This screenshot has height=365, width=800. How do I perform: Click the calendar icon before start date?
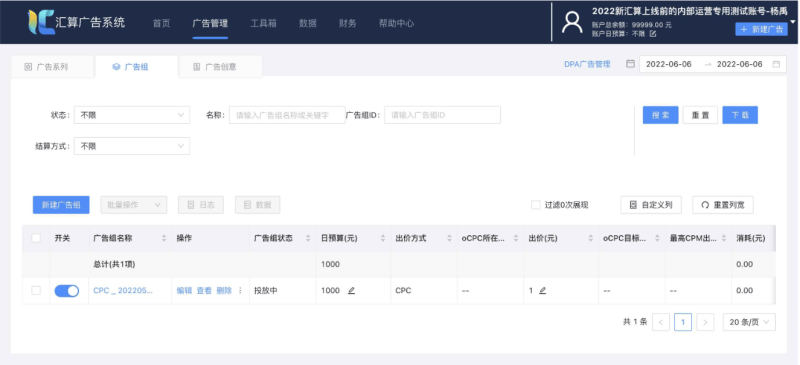point(631,64)
